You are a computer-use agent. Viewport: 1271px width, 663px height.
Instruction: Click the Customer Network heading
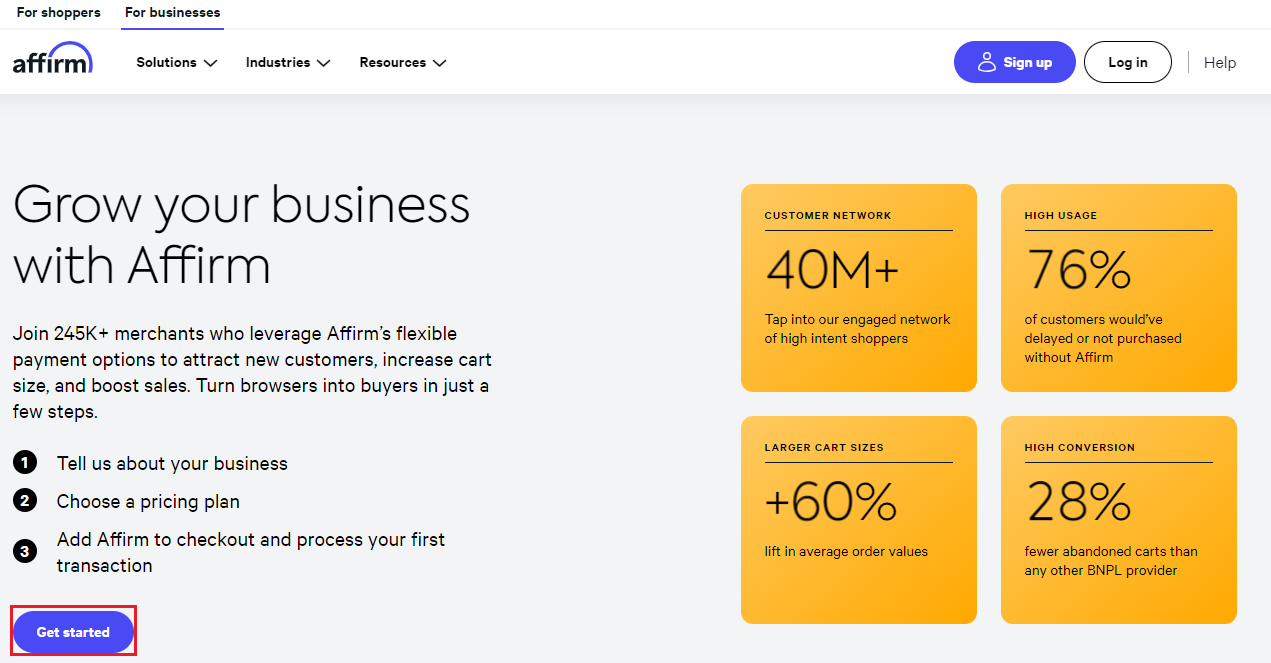coord(828,215)
